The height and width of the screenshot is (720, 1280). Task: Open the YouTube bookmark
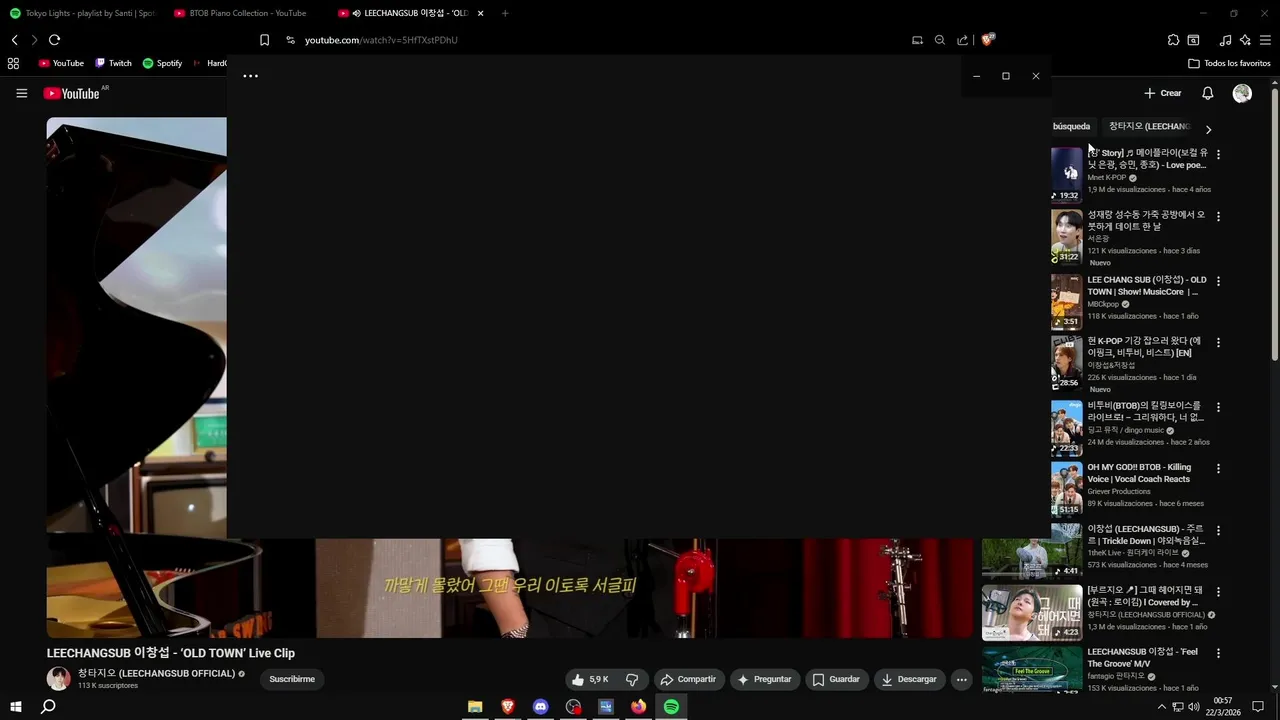[x=61, y=63]
